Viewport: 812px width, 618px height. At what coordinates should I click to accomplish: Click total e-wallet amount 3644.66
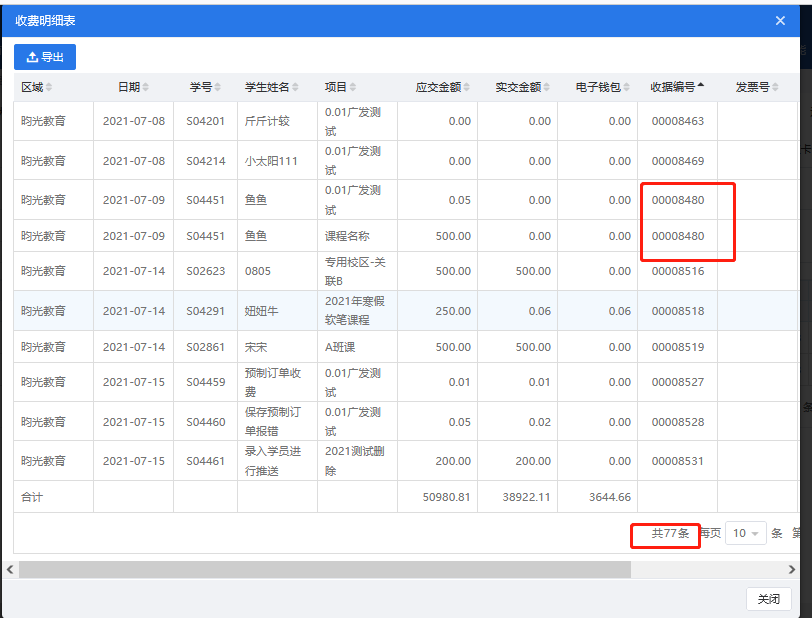tap(610, 497)
